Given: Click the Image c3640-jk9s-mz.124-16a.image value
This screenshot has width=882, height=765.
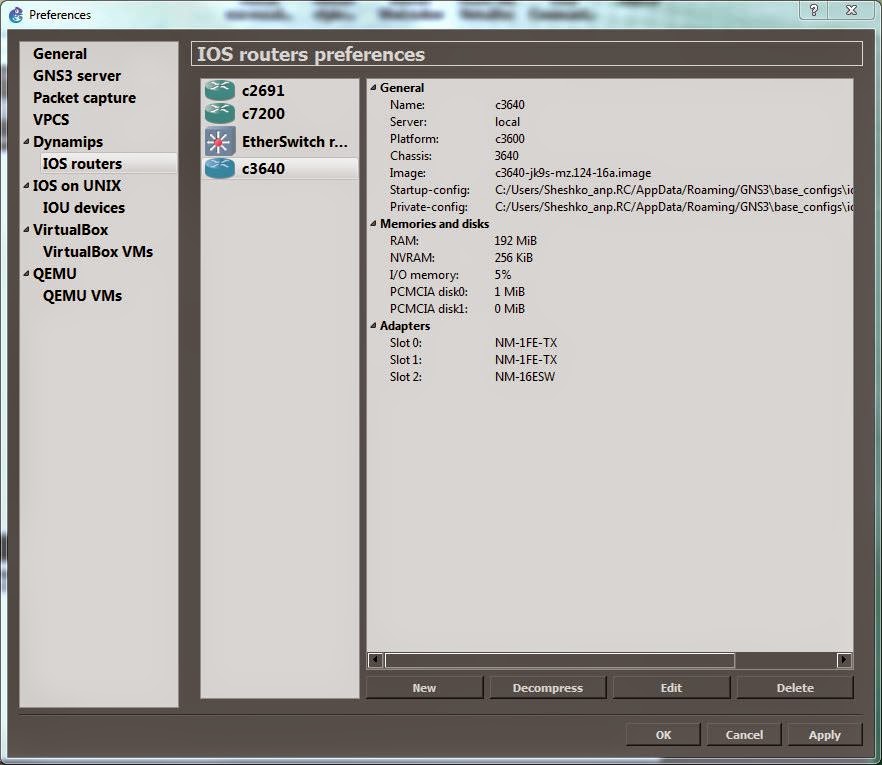Looking at the screenshot, I should tap(573, 173).
